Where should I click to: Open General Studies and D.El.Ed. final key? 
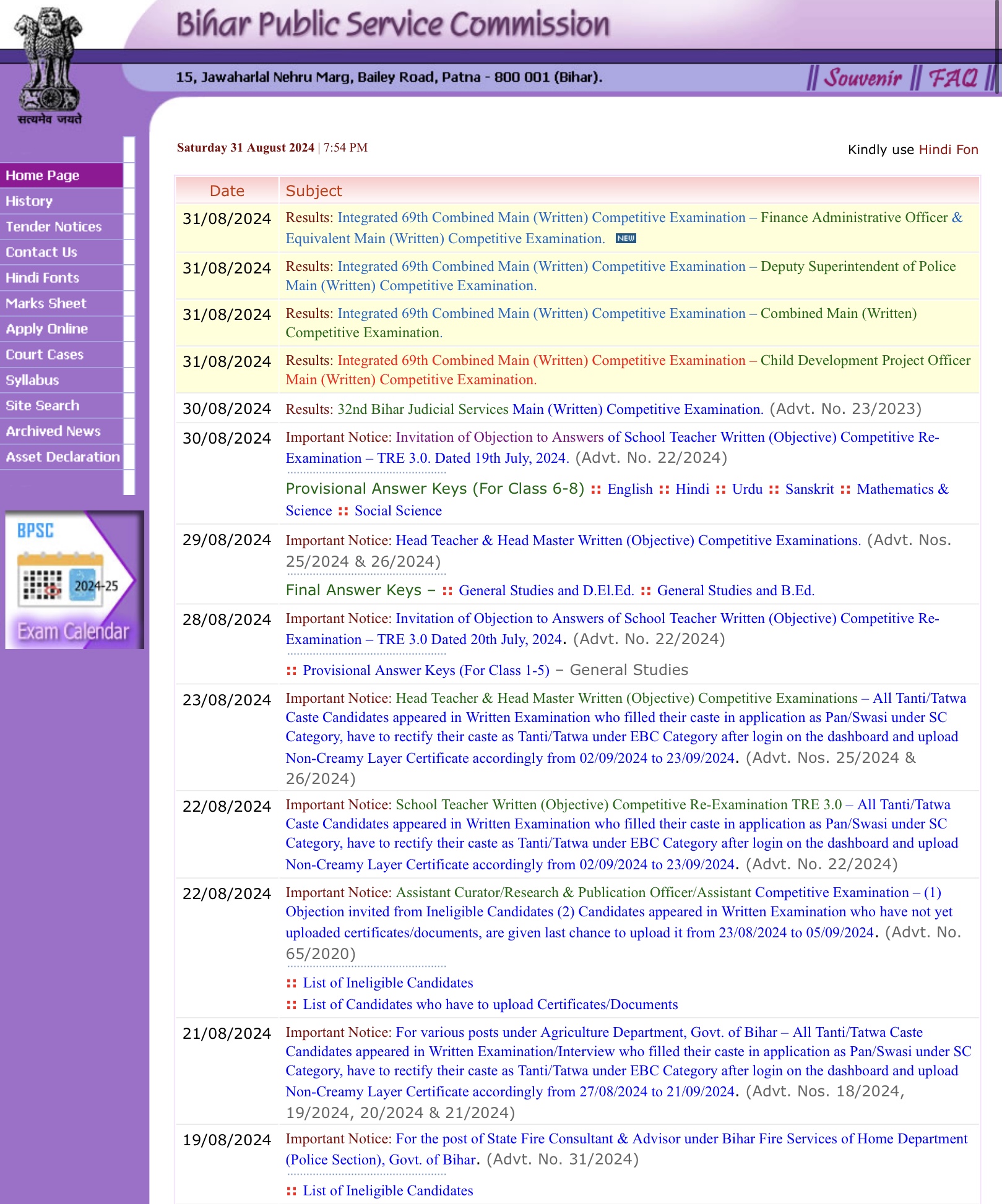click(546, 590)
